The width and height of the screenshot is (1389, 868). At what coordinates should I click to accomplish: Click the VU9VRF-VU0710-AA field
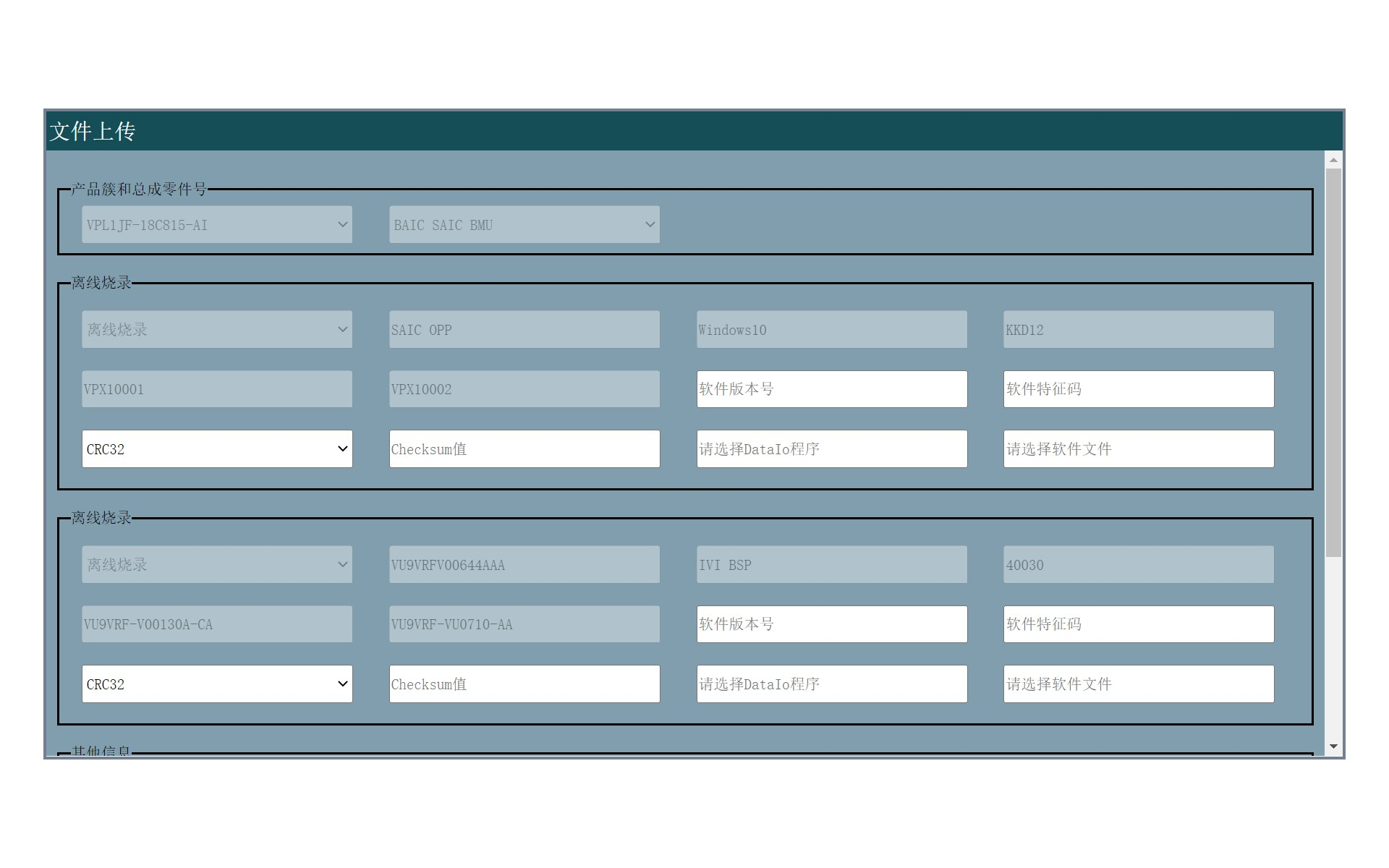coord(524,624)
